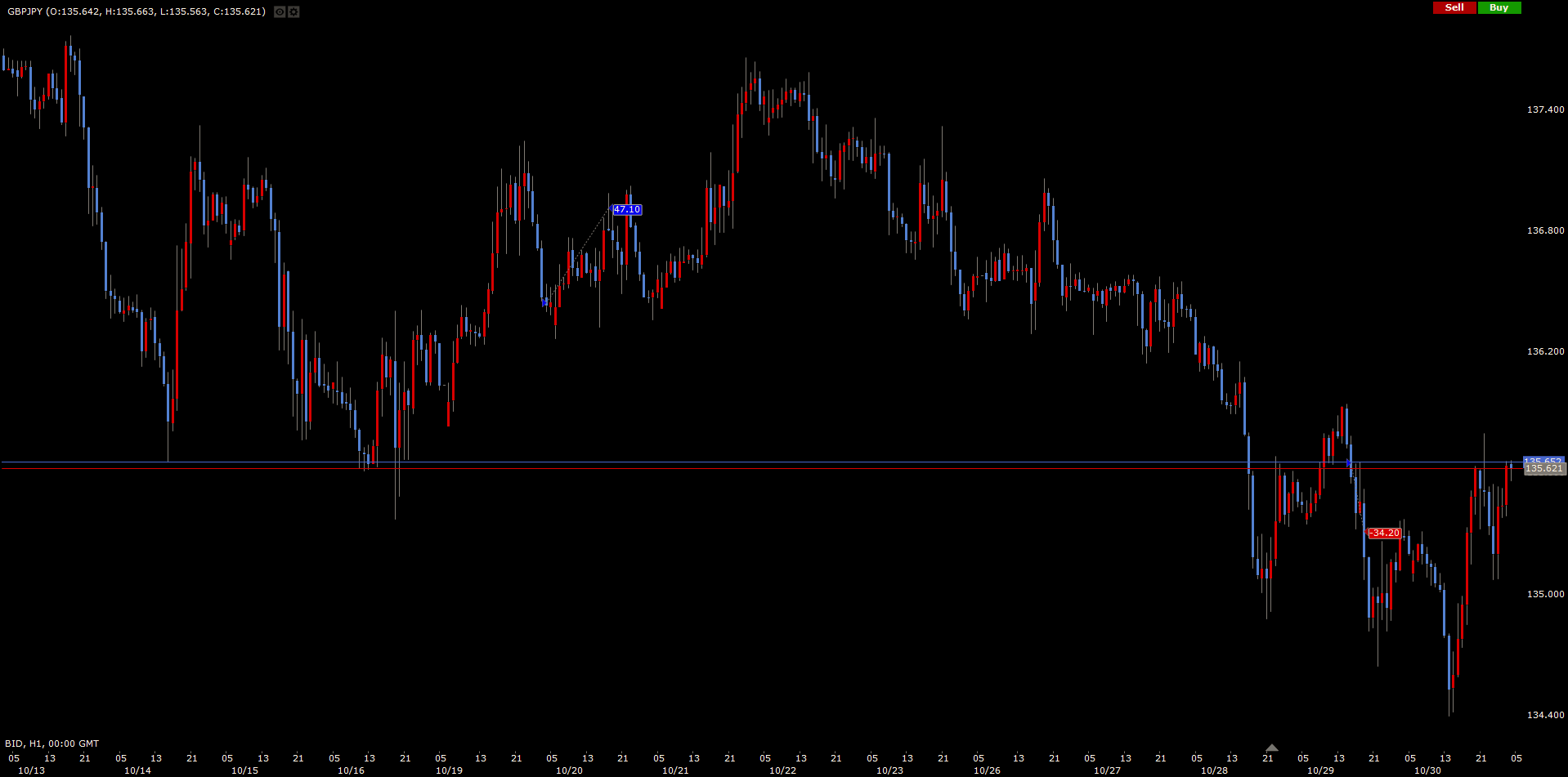Click the blue entry arrow above the -34.20 trade
The width and height of the screenshot is (1568, 777).
[1348, 463]
